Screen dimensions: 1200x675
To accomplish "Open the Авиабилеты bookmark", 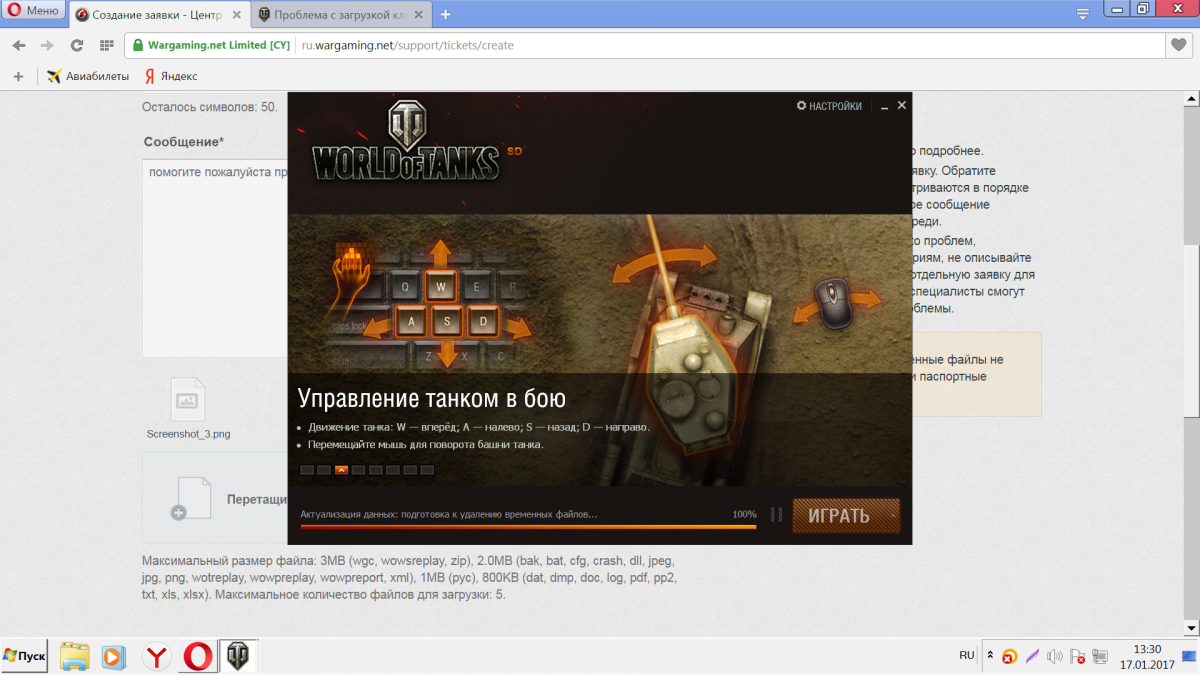I will [88, 76].
